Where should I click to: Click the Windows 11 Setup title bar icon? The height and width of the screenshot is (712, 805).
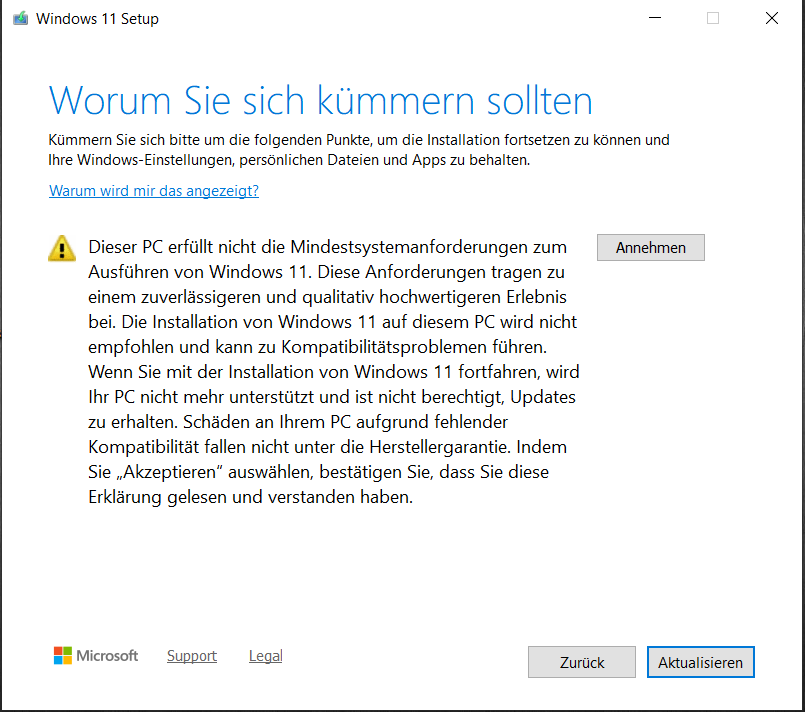pos(21,18)
